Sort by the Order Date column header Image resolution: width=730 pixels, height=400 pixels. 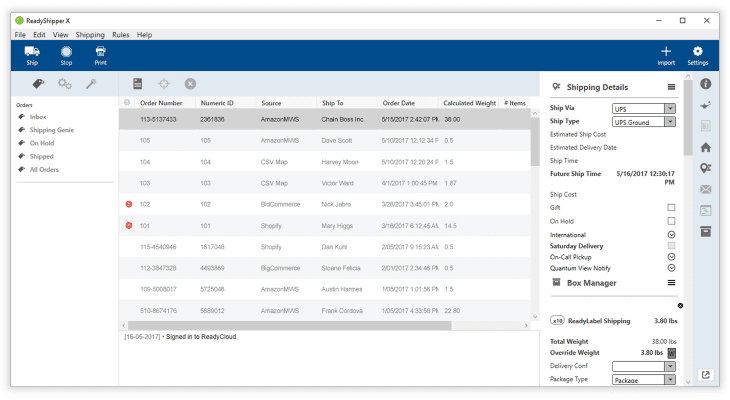click(x=399, y=103)
